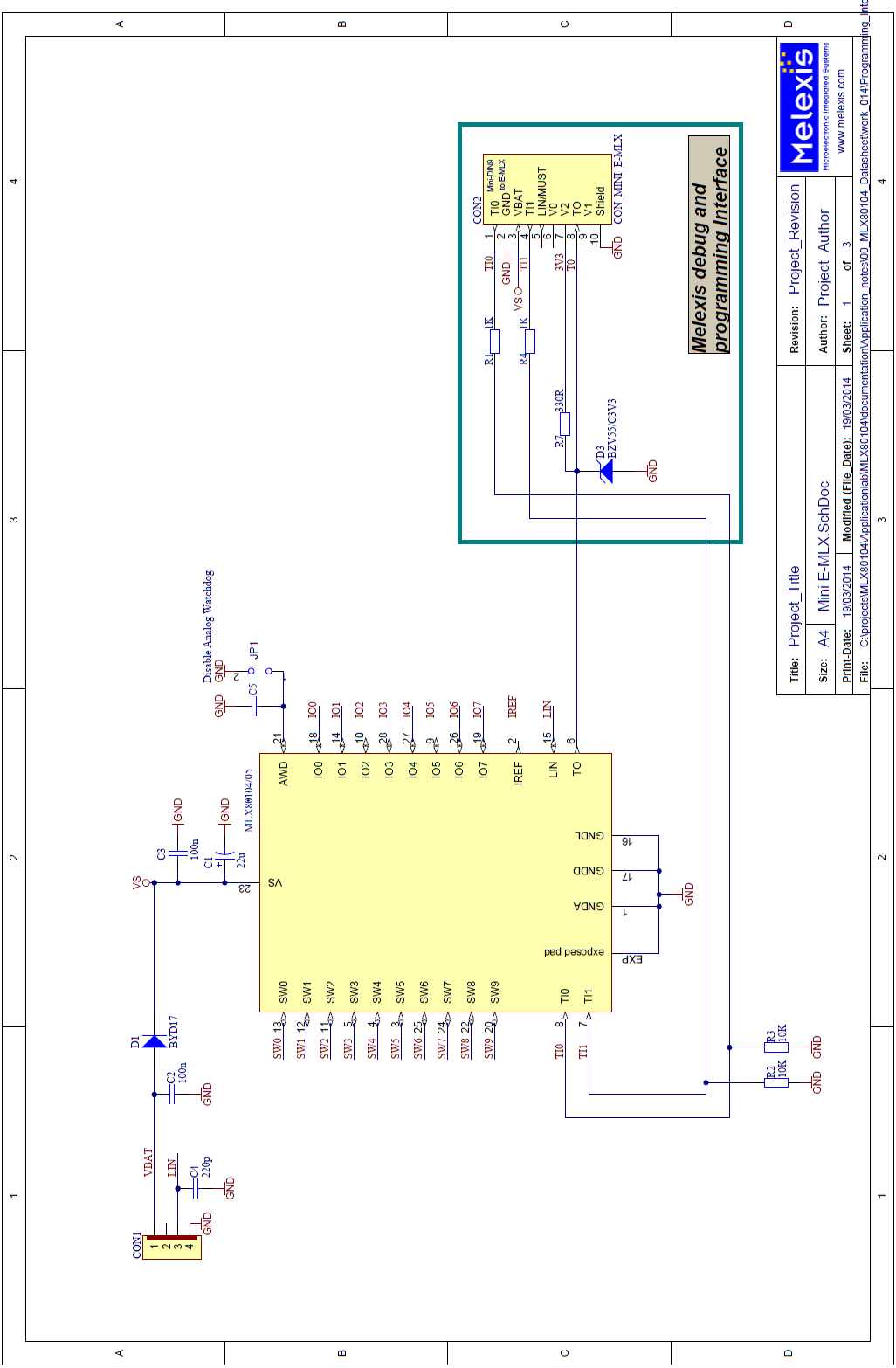Click the teal border of the debug interface box

click(x=461, y=332)
